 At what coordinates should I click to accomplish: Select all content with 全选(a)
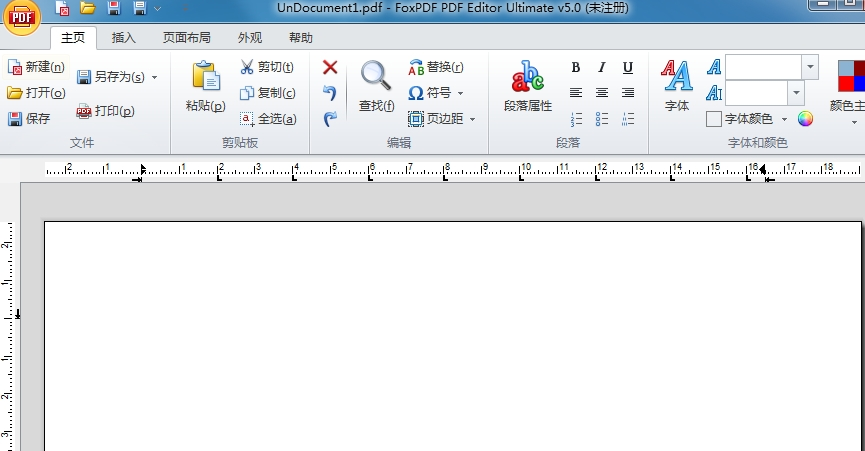point(268,119)
